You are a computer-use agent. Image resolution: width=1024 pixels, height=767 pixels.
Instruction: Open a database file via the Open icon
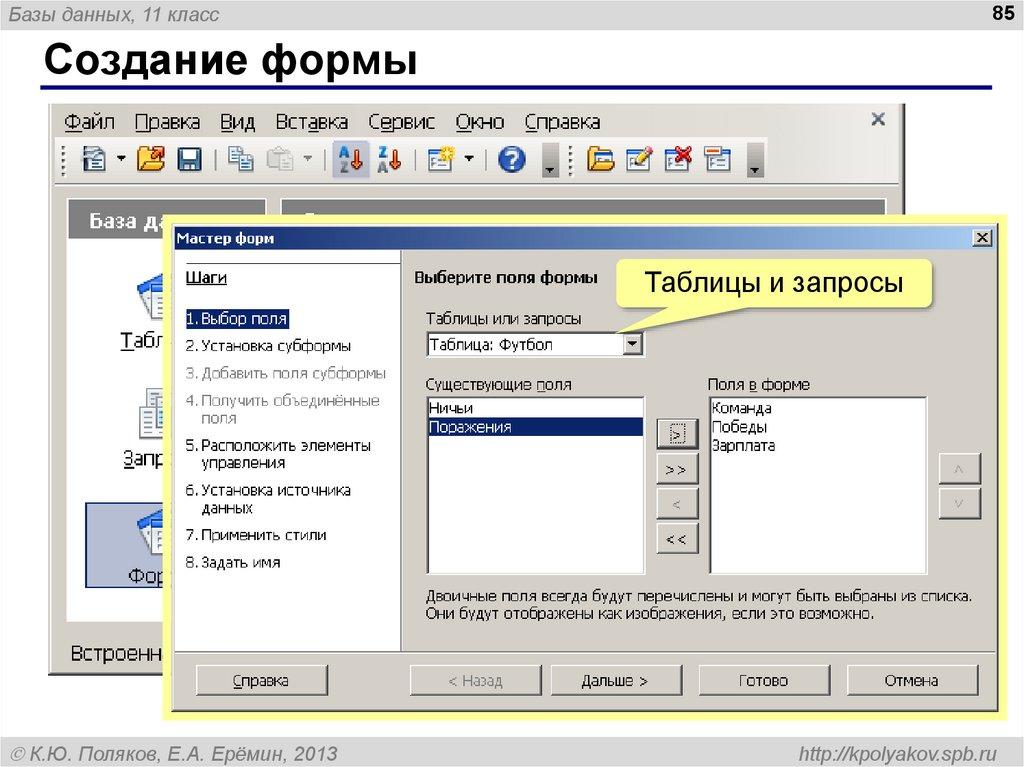pyautogui.click(x=153, y=158)
